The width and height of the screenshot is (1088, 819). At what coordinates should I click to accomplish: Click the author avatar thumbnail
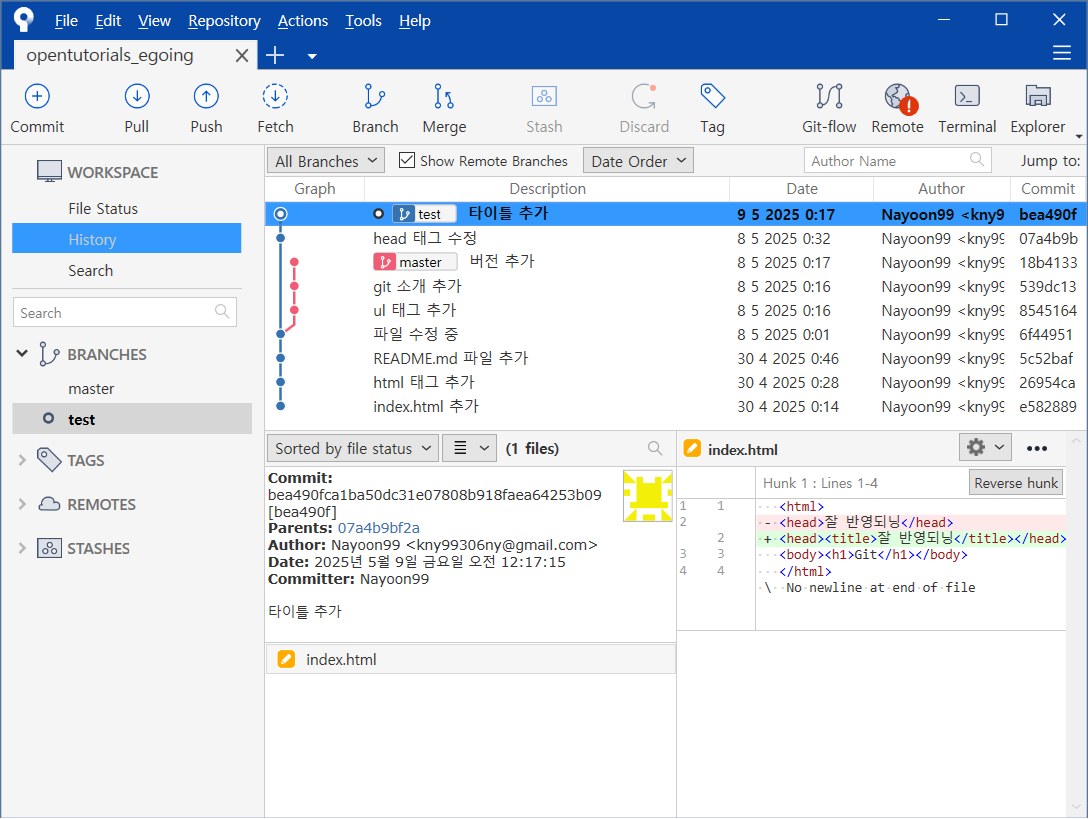coord(647,496)
